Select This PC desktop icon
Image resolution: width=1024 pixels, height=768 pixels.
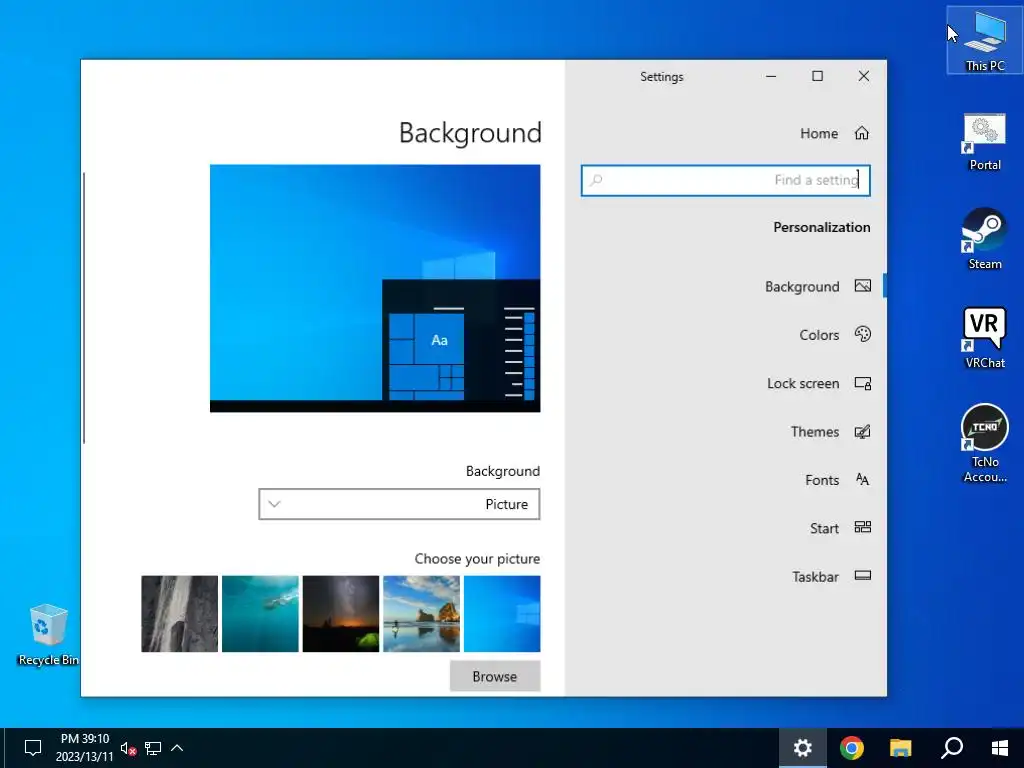tap(985, 40)
